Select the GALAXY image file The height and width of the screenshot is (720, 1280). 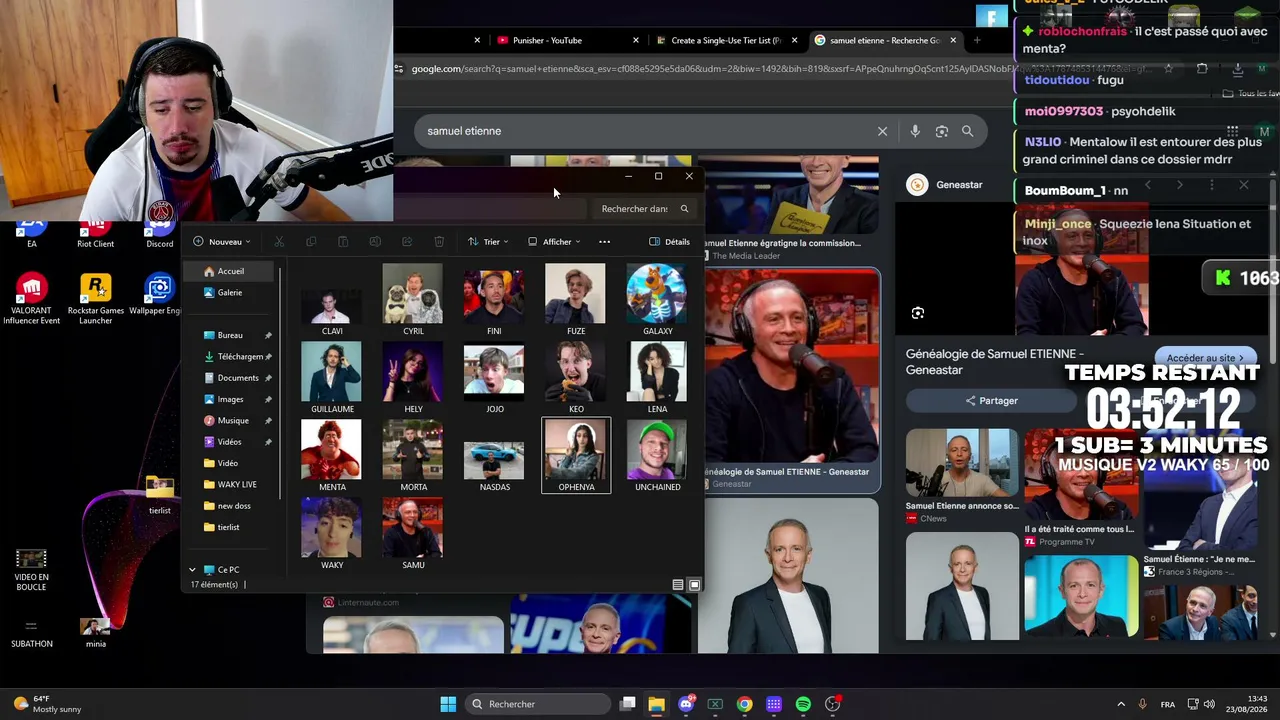click(x=657, y=300)
